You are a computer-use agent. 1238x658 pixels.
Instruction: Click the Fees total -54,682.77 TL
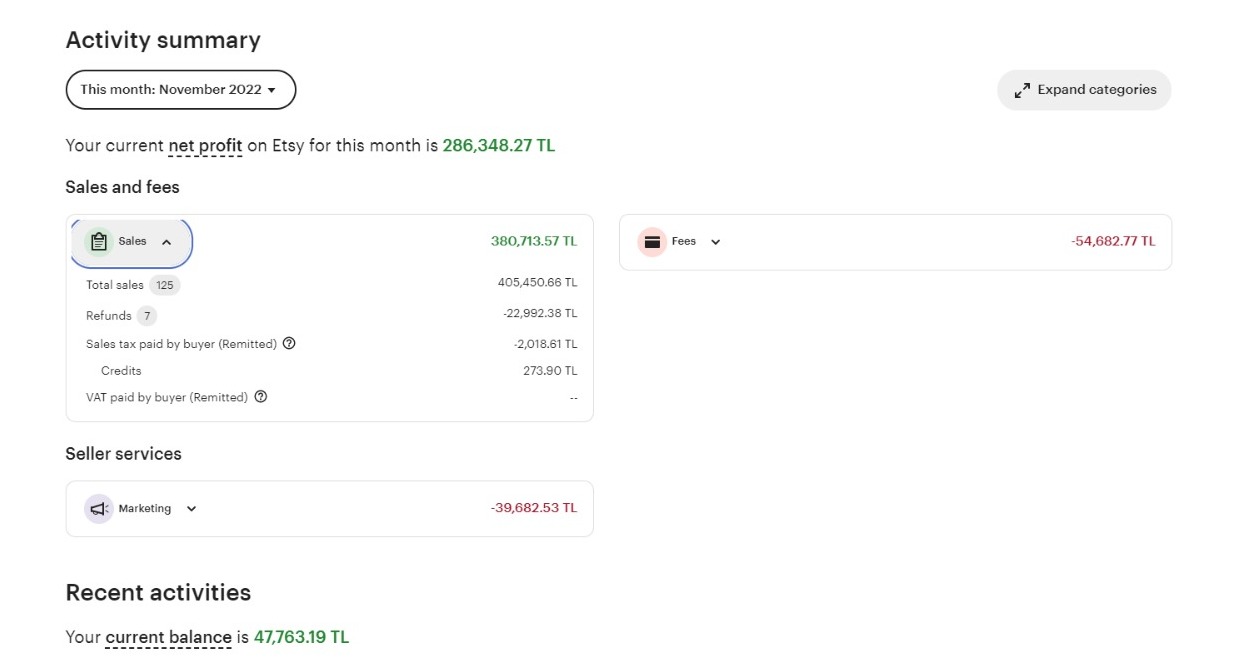point(1113,242)
